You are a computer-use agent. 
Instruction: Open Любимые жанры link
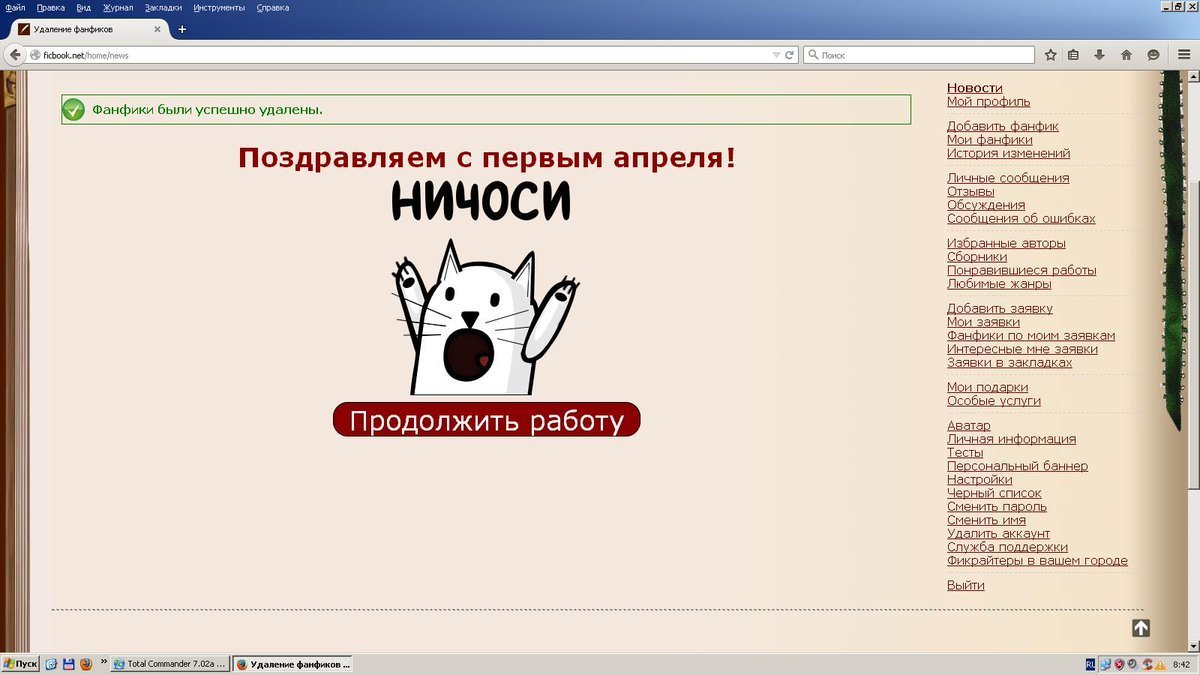click(x=999, y=284)
